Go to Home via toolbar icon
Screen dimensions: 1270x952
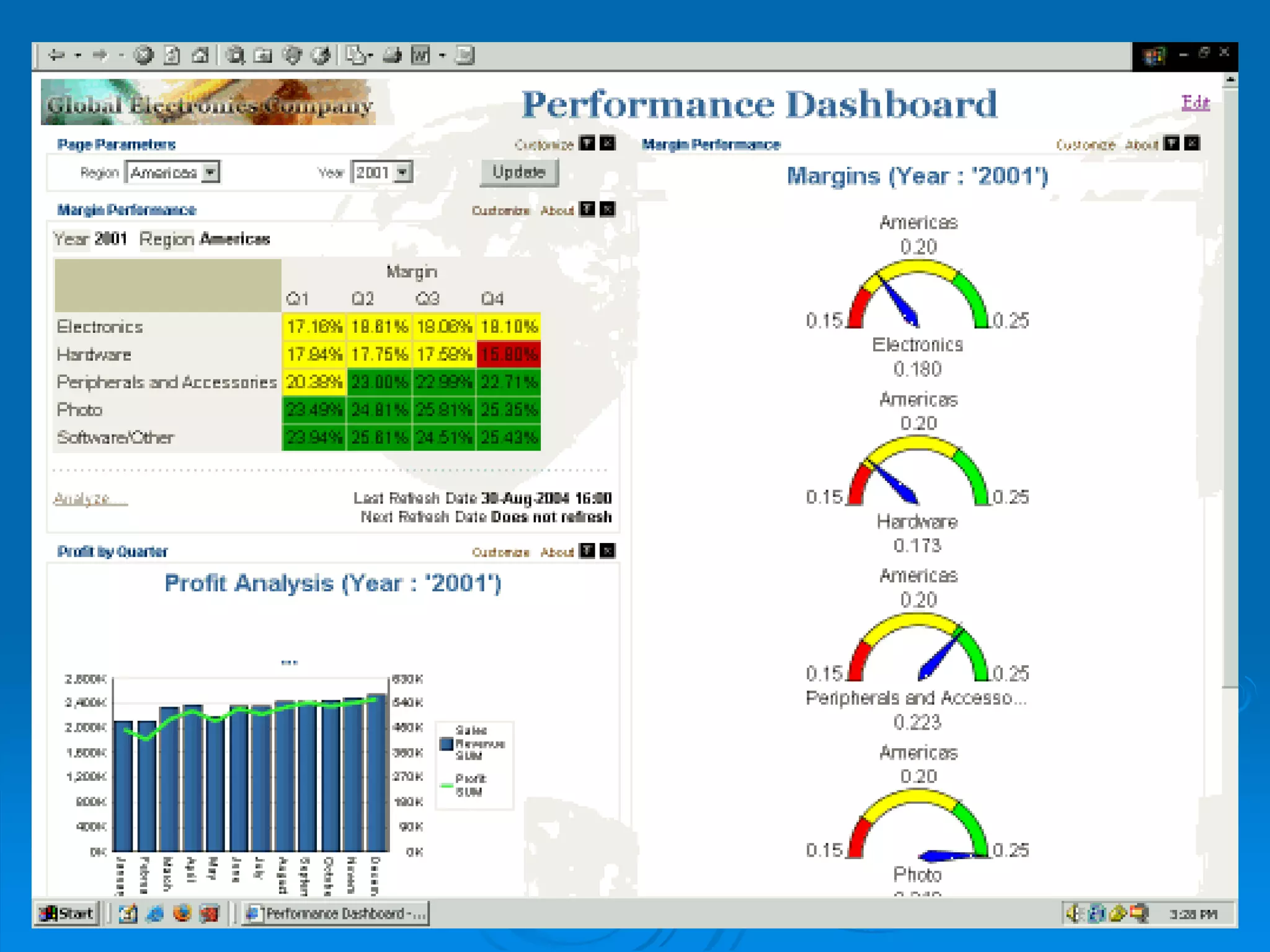200,56
